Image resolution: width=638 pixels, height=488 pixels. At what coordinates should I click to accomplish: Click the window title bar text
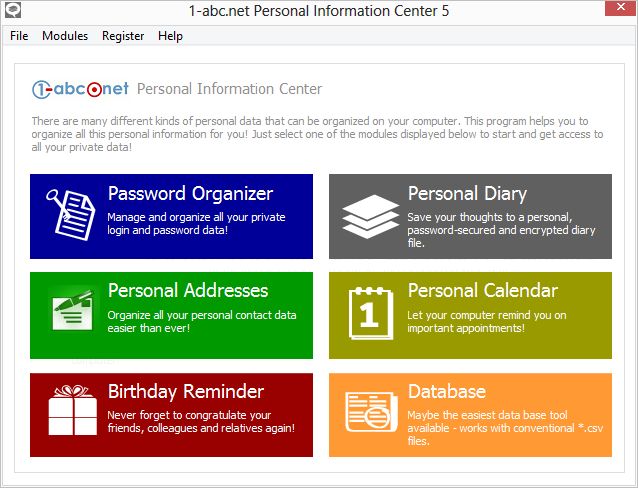(318, 11)
